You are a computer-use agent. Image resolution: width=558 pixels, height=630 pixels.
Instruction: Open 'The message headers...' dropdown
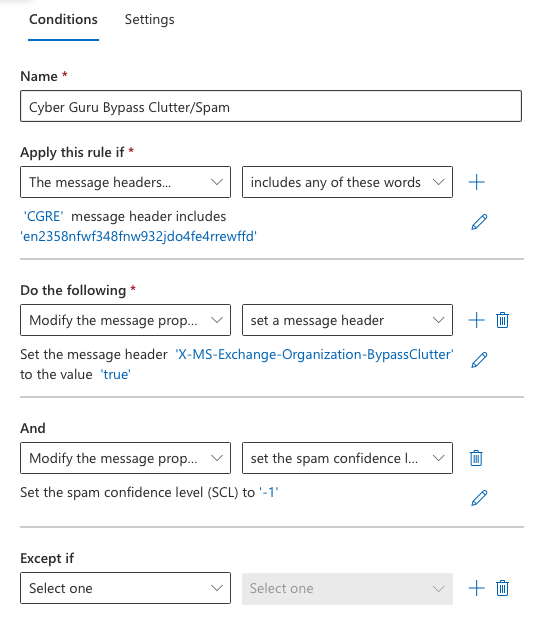tap(125, 182)
